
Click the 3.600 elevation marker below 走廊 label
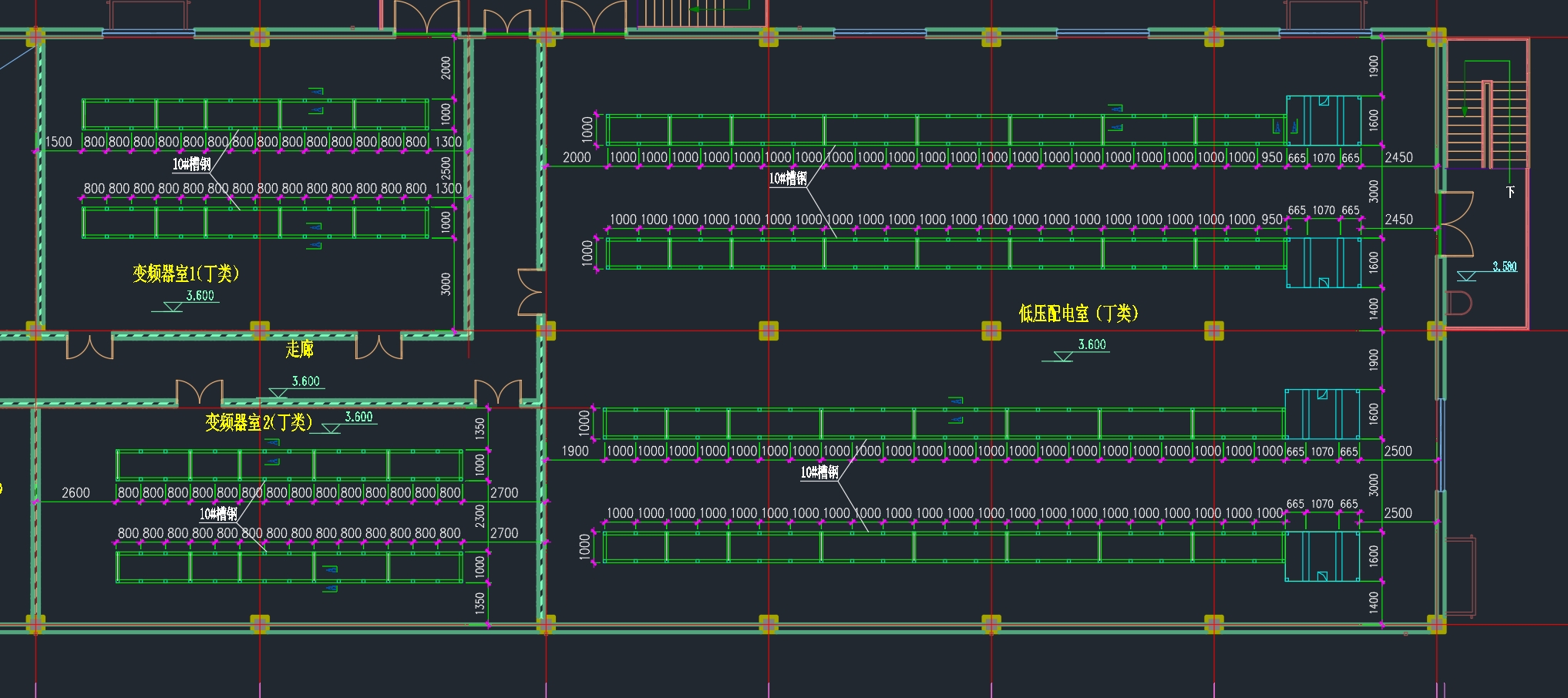[305, 381]
